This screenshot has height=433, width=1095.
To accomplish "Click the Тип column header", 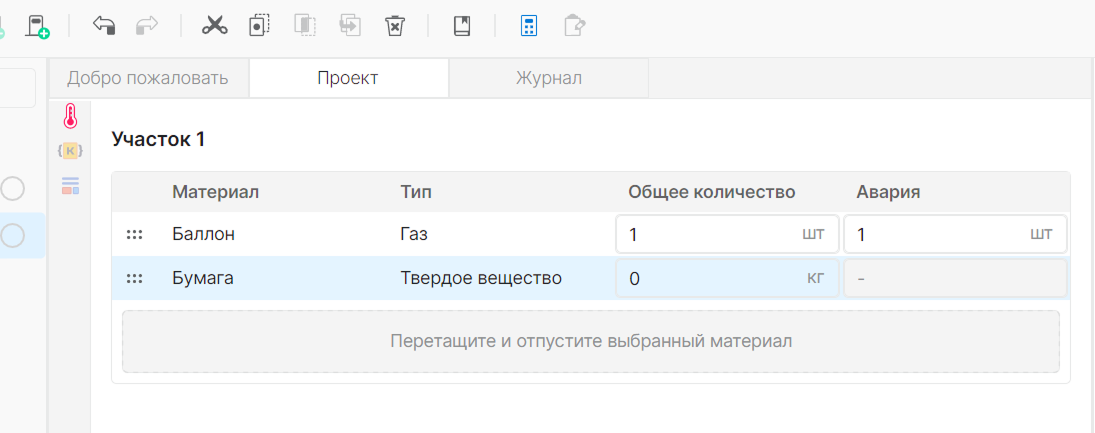I will (416, 192).
